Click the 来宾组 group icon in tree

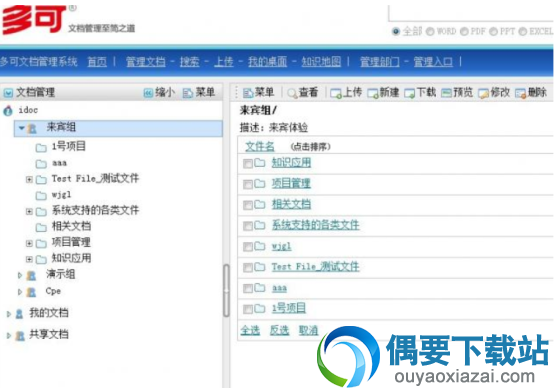32,128
